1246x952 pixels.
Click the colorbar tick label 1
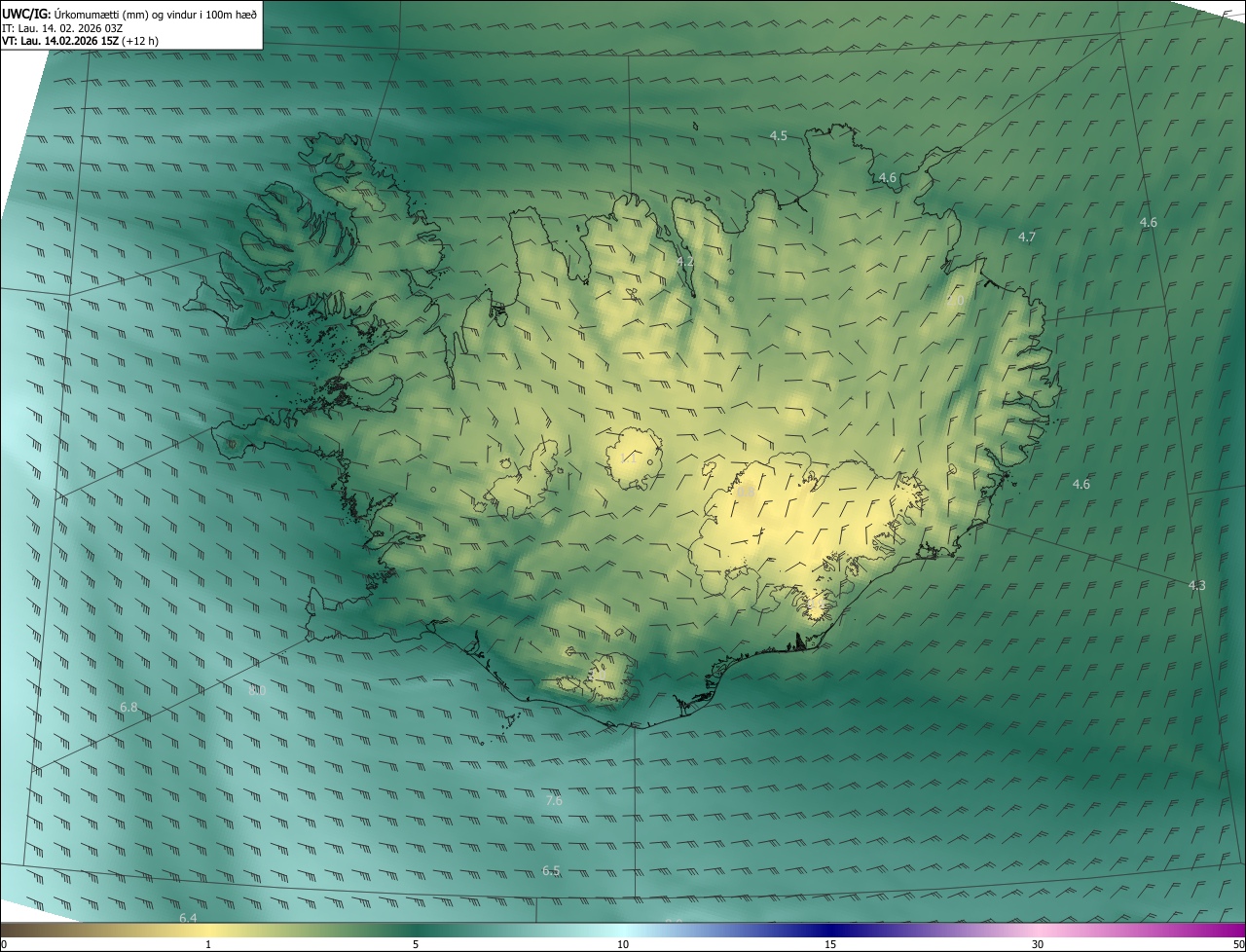[208, 944]
